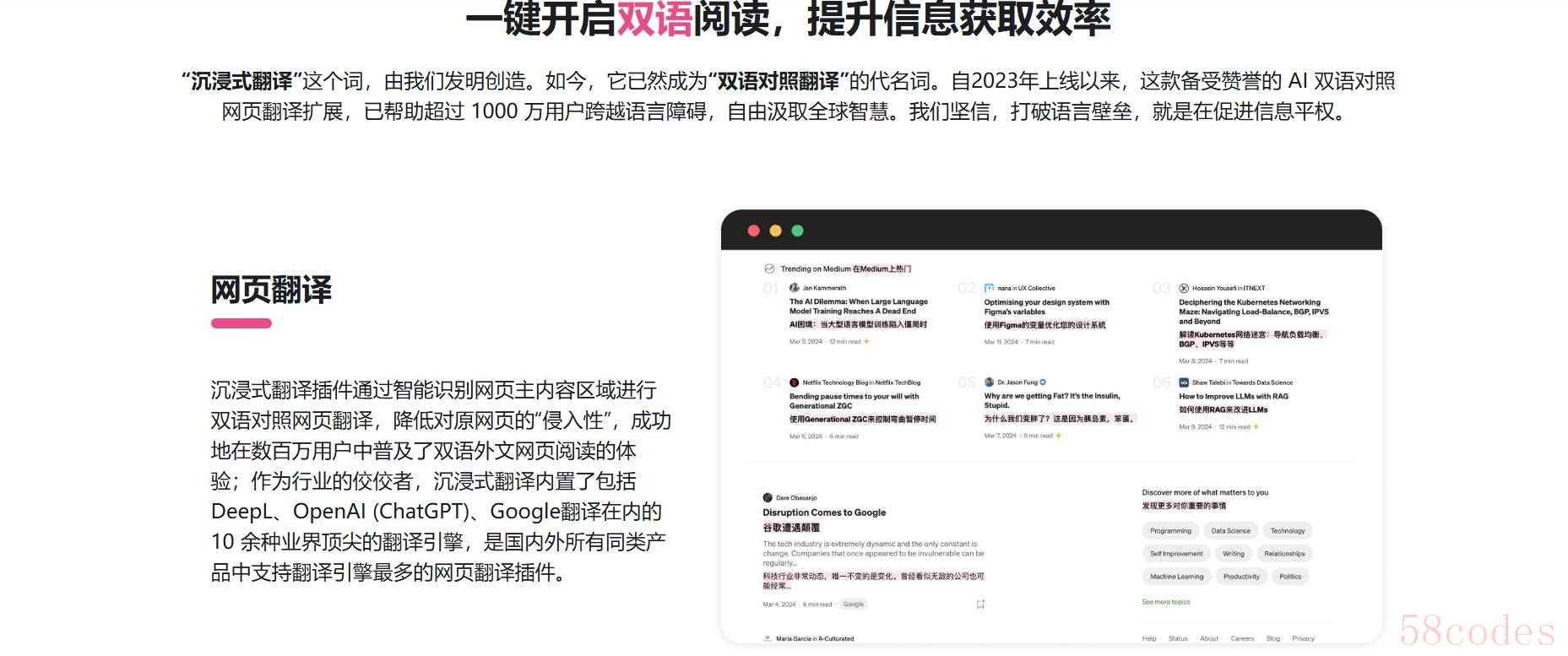Click member star on the LLMs with RAG article
The height and width of the screenshot is (656, 1568).
[x=1256, y=426]
